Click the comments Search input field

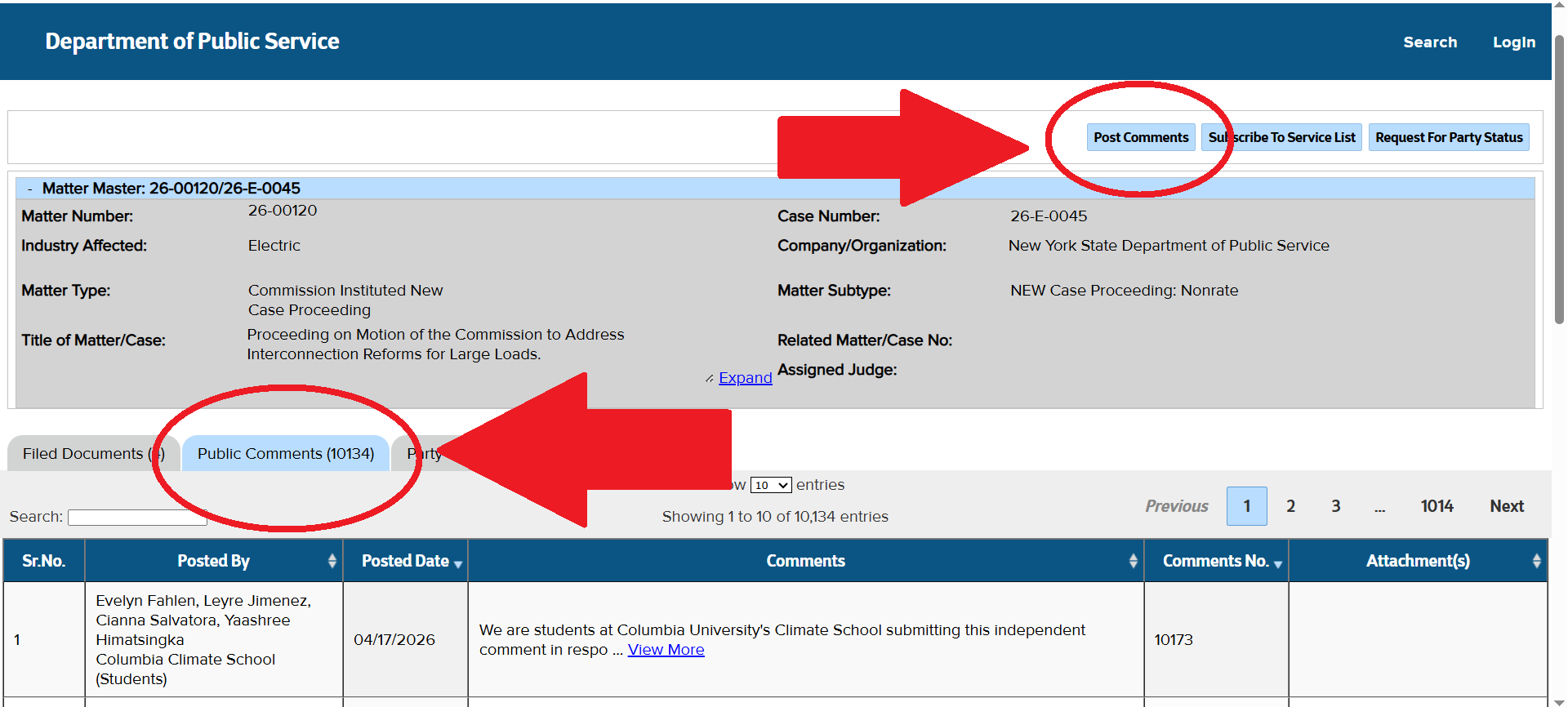pos(136,518)
